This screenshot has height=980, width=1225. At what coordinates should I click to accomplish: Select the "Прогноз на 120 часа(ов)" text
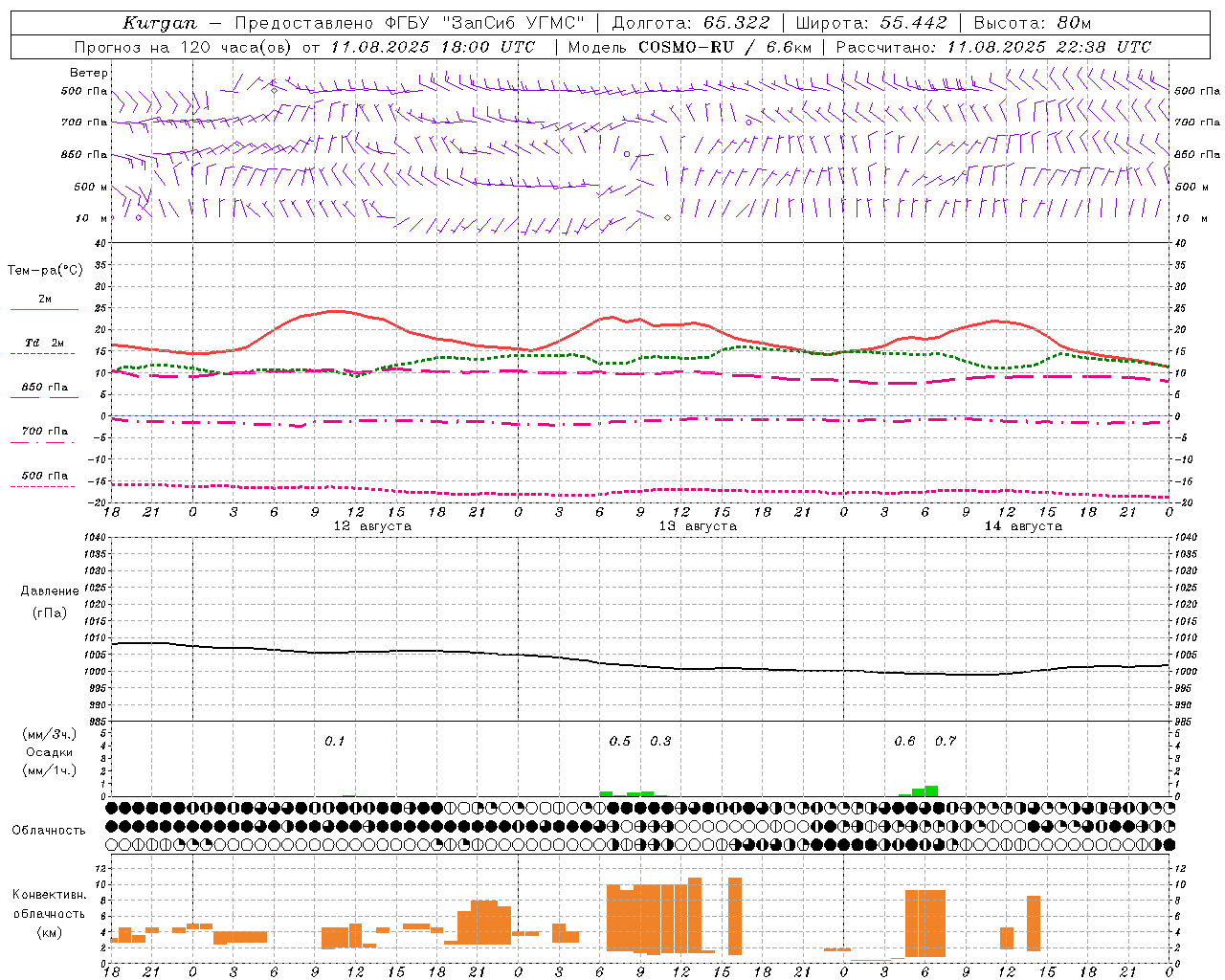(x=185, y=47)
